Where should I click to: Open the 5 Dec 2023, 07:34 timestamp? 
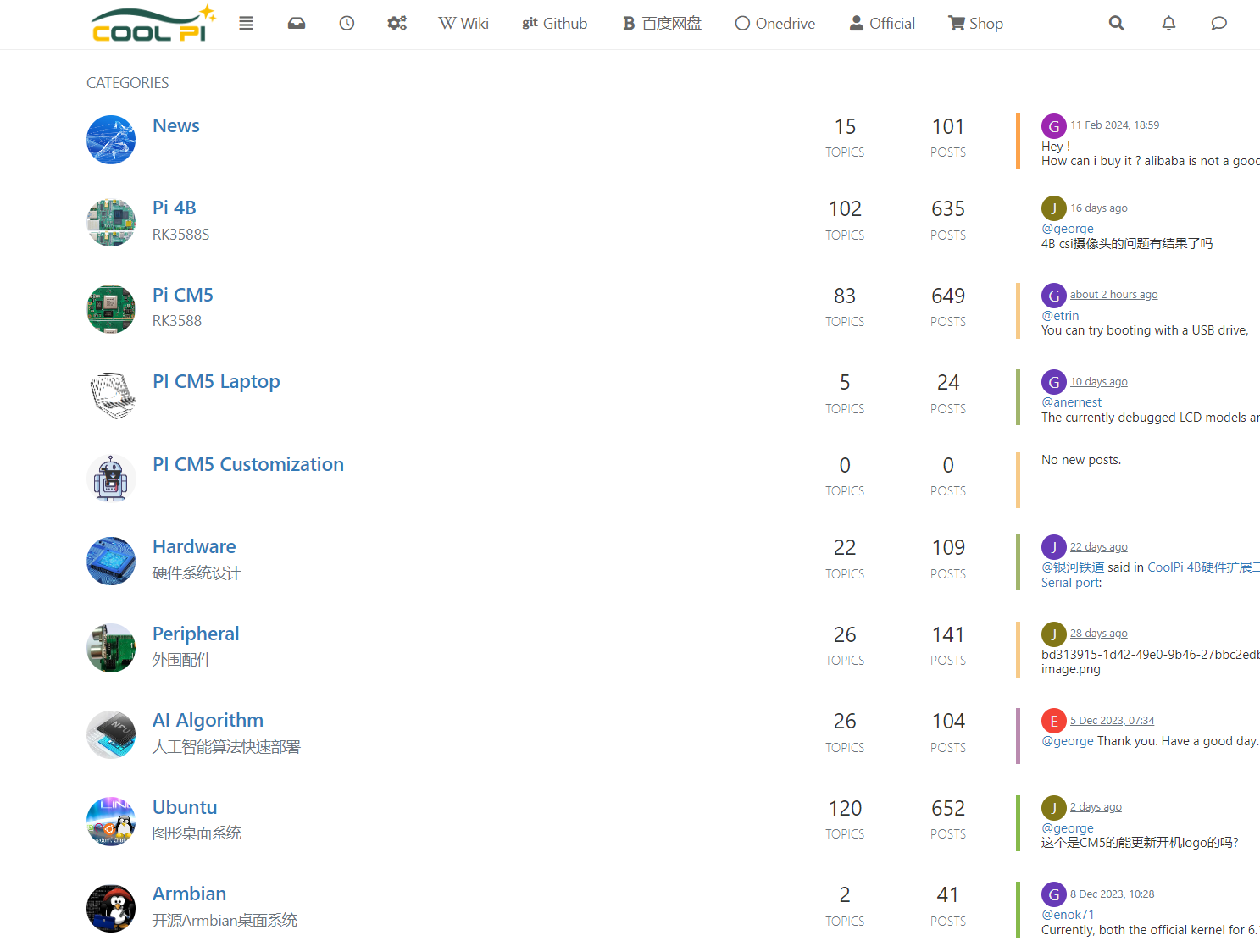tap(1112, 721)
